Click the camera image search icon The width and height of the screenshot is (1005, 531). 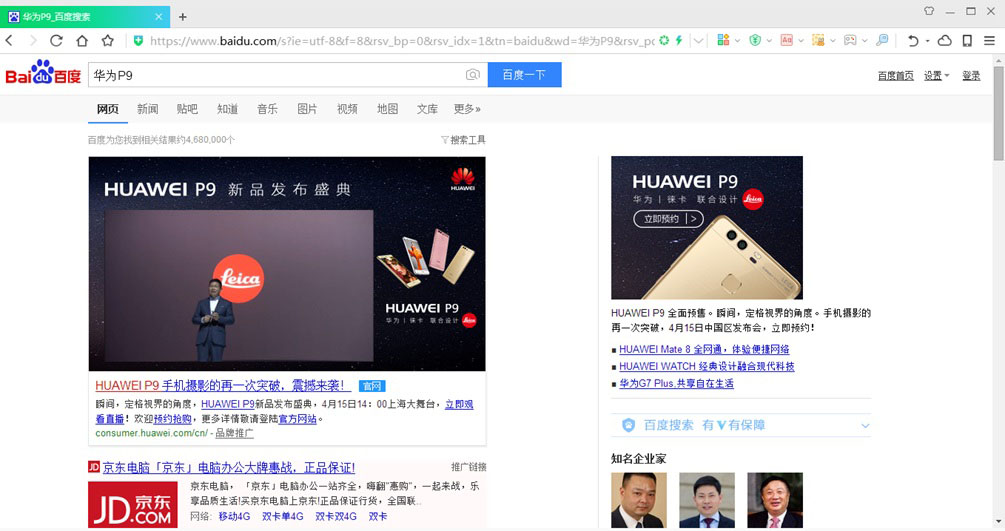pos(472,75)
